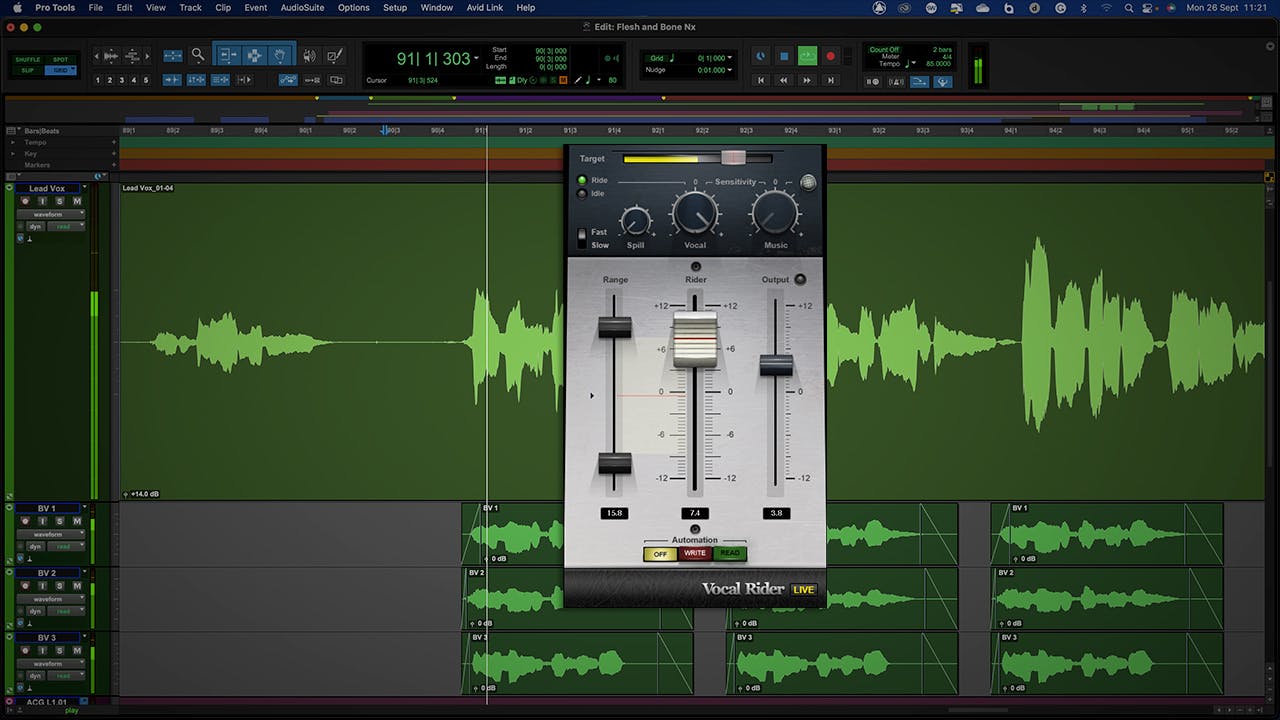
Task: Open the Event menu
Action: [256, 7]
